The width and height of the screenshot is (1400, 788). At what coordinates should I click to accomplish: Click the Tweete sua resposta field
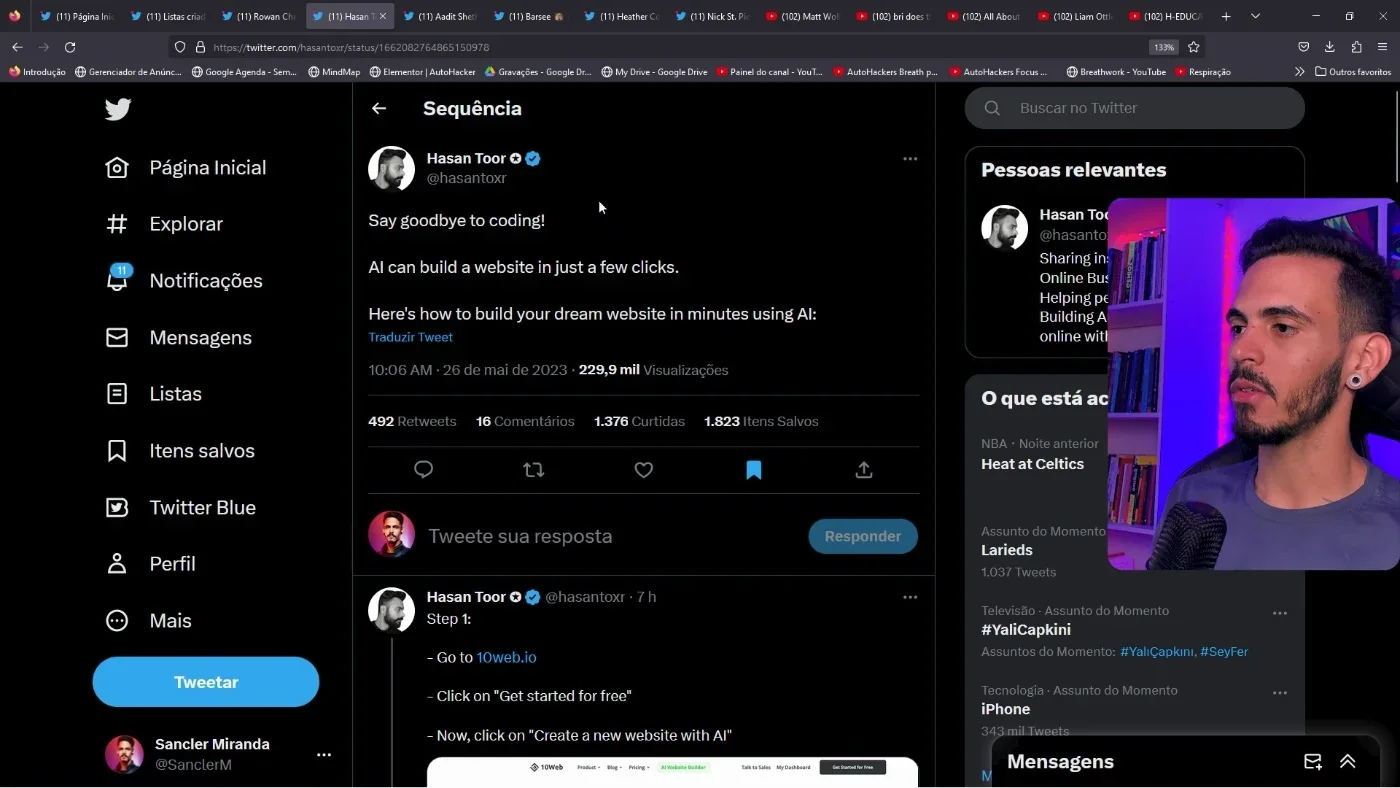click(520, 537)
